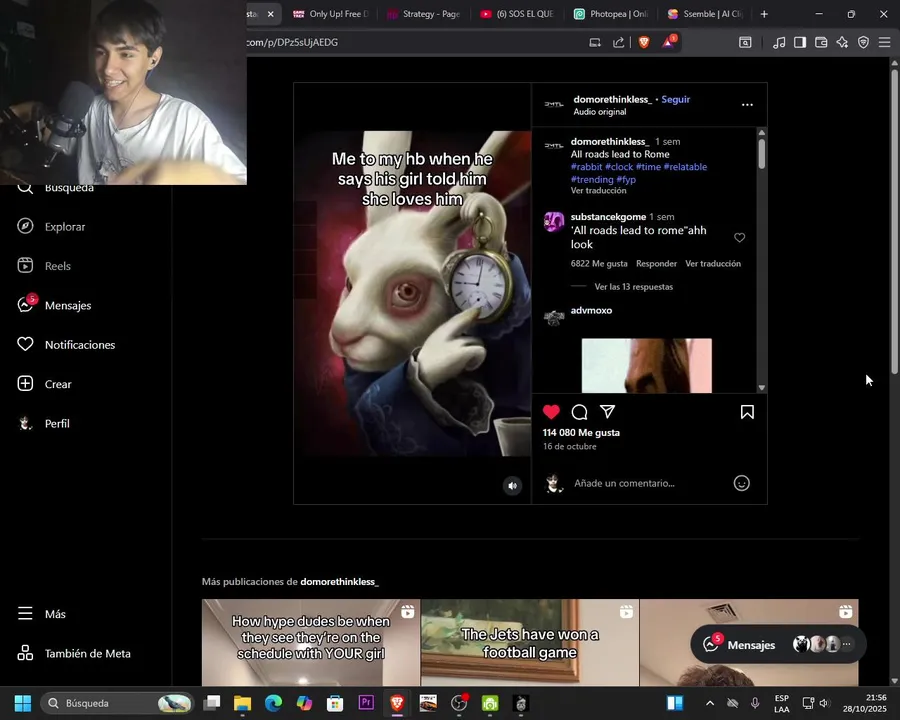Open the media control music note icon
The width and height of the screenshot is (900, 720).
[779, 42]
